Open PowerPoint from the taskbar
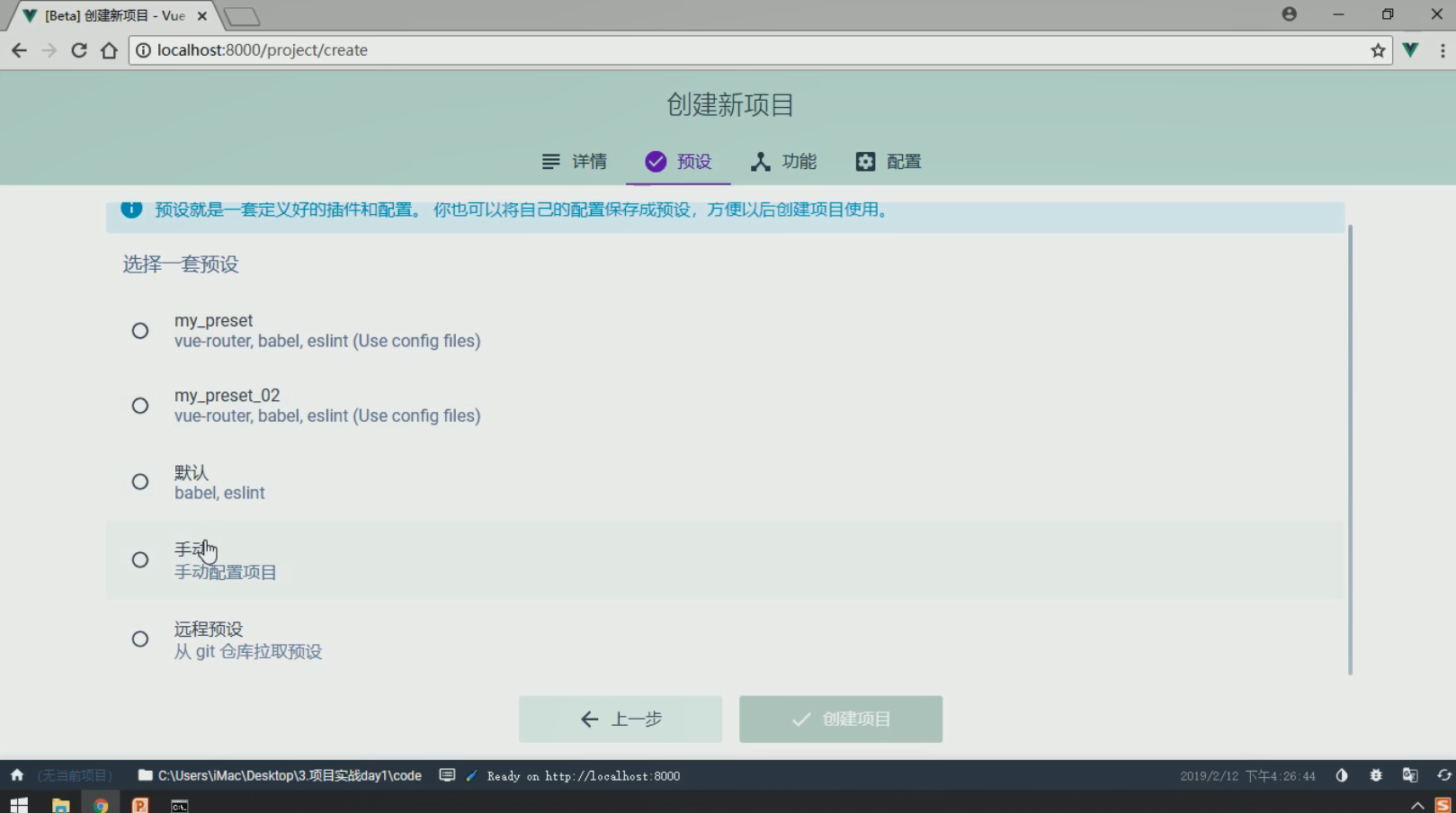1456x813 pixels. point(140,805)
